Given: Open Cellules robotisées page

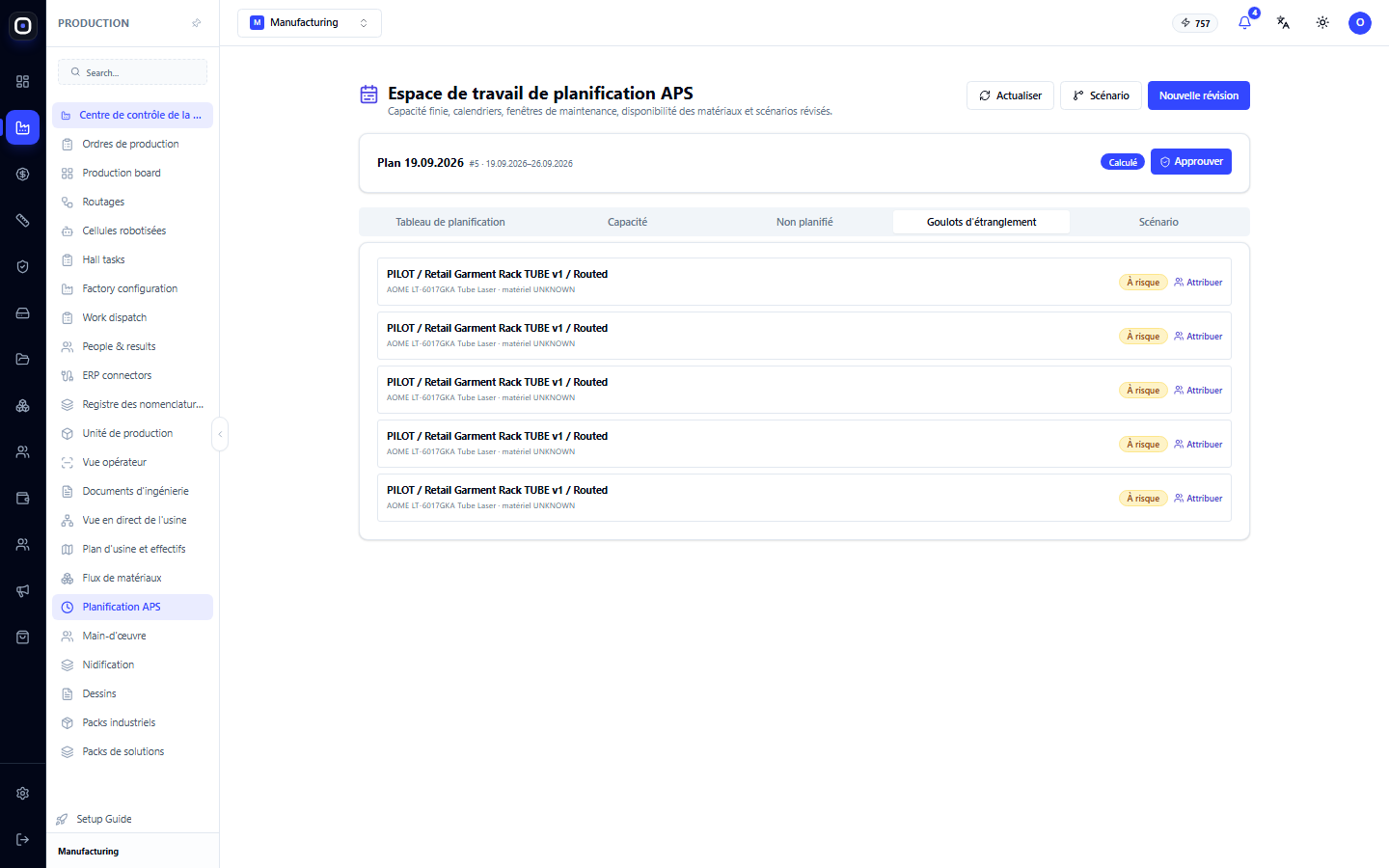Looking at the screenshot, I should tap(132, 231).
